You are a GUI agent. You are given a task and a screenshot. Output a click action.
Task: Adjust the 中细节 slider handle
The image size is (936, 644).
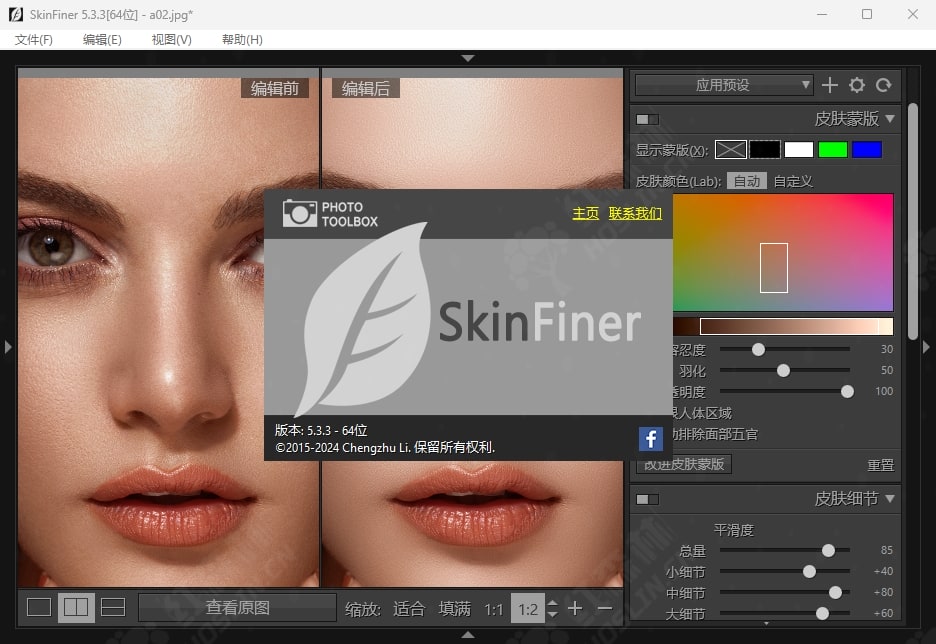tap(835, 593)
